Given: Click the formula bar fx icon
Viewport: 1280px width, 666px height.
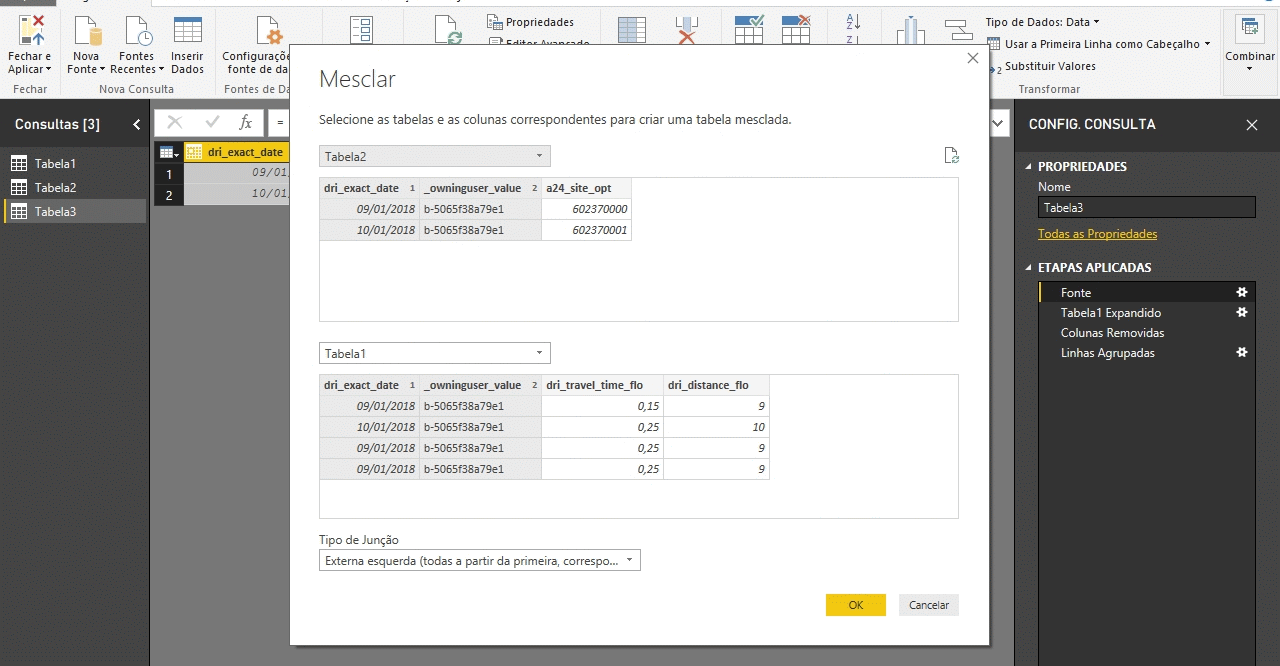Looking at the screenshot, I should [245, 122].
